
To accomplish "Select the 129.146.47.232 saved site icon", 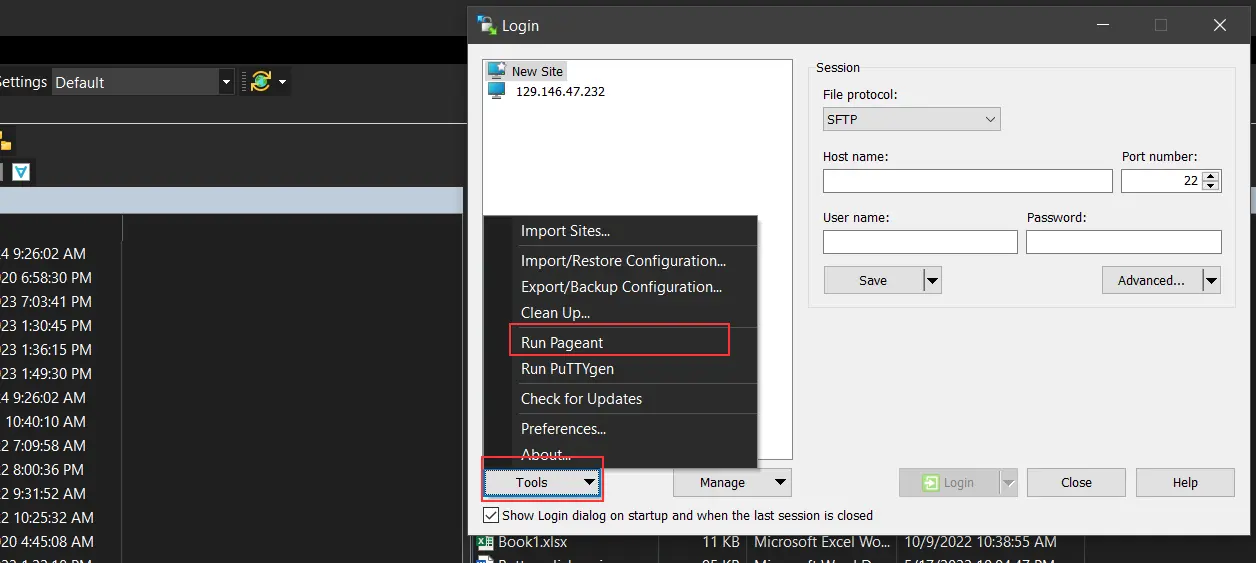I will pyautogui.click(x=496, y=91).
